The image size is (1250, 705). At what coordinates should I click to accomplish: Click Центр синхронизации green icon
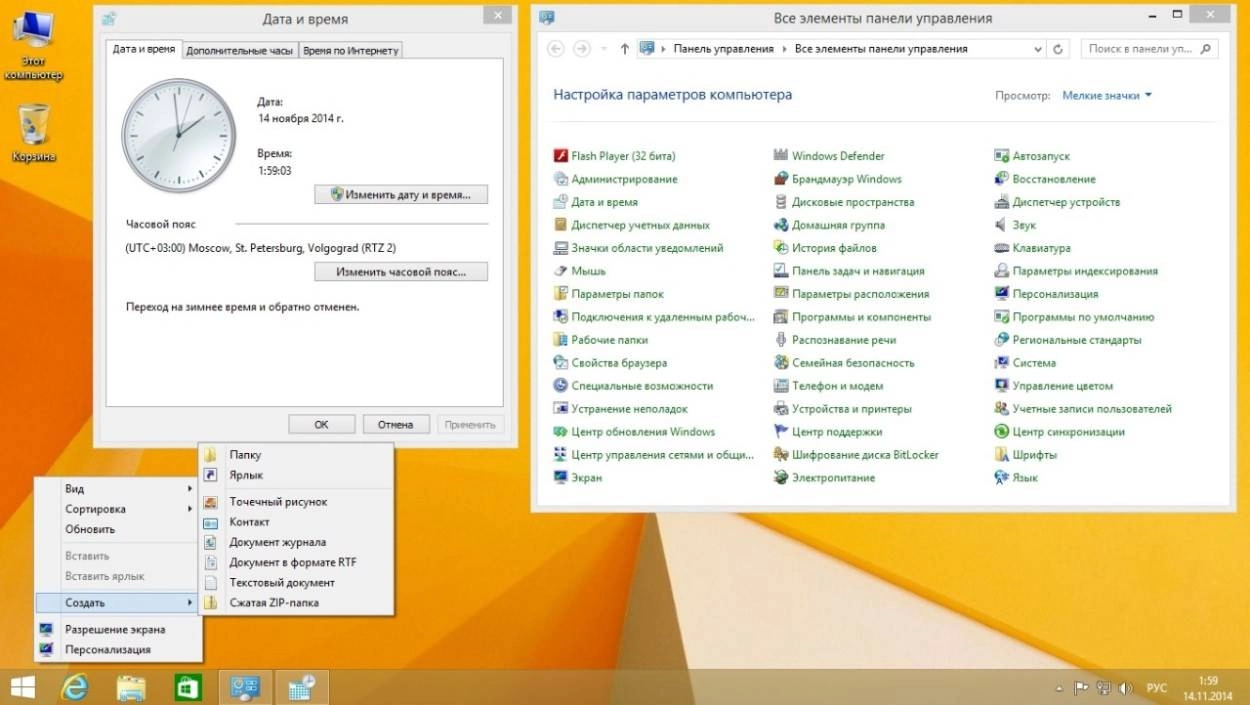point(1002,432)
